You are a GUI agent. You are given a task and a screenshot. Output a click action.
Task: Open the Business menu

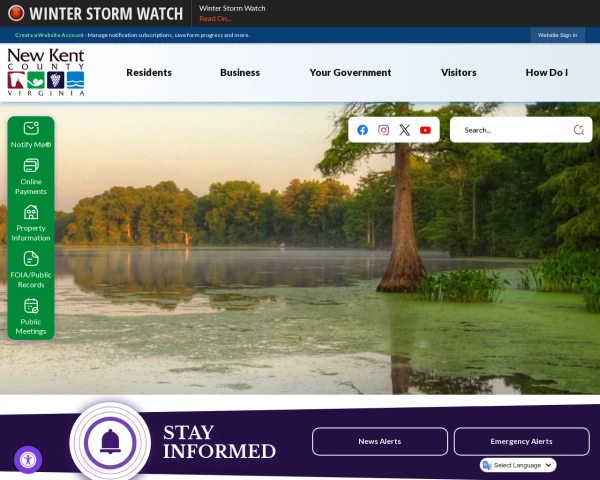pyautogui.click(x=240, y=72)
